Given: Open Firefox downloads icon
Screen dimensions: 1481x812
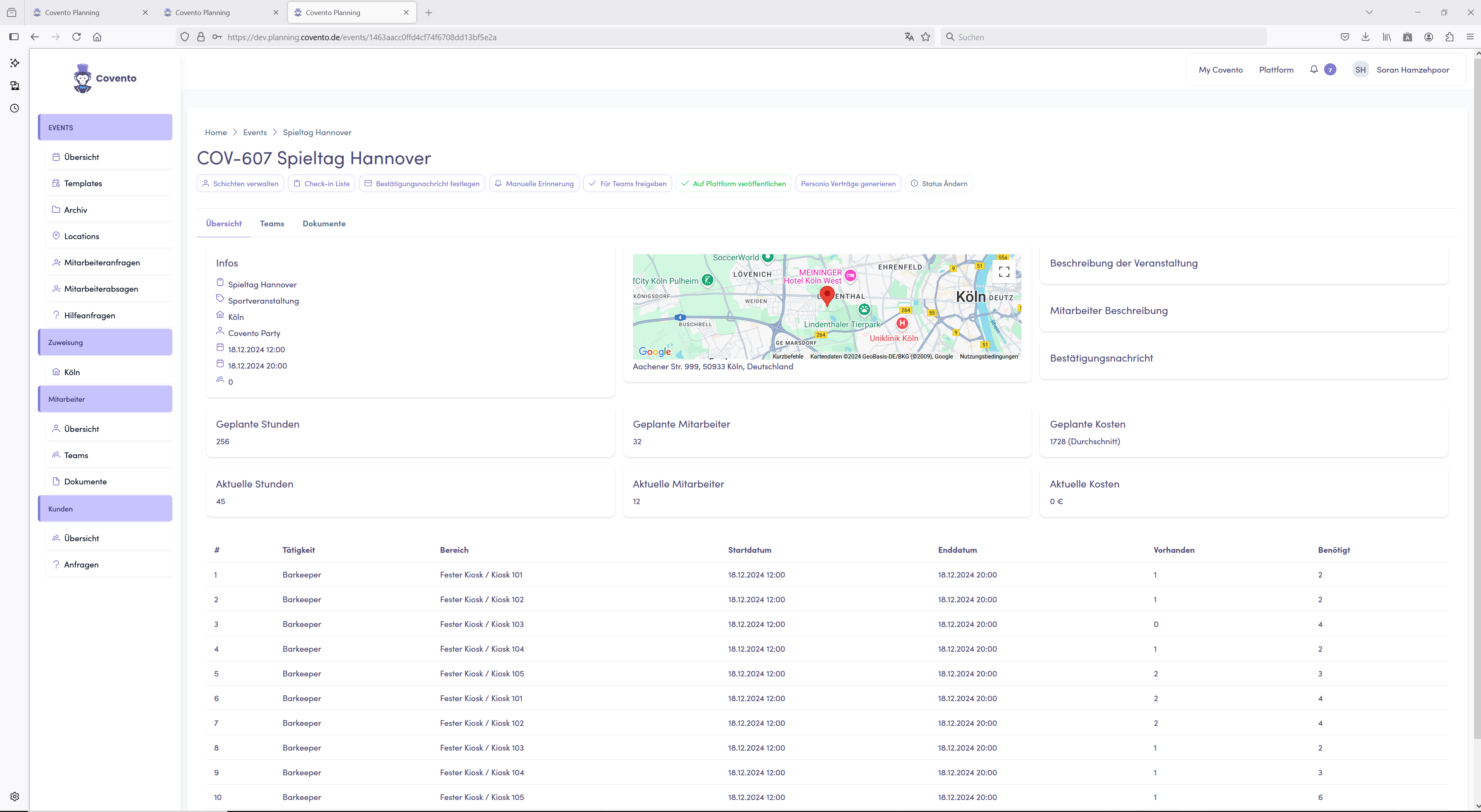Looking at the screenshot, I should [x=1365, y=37].
